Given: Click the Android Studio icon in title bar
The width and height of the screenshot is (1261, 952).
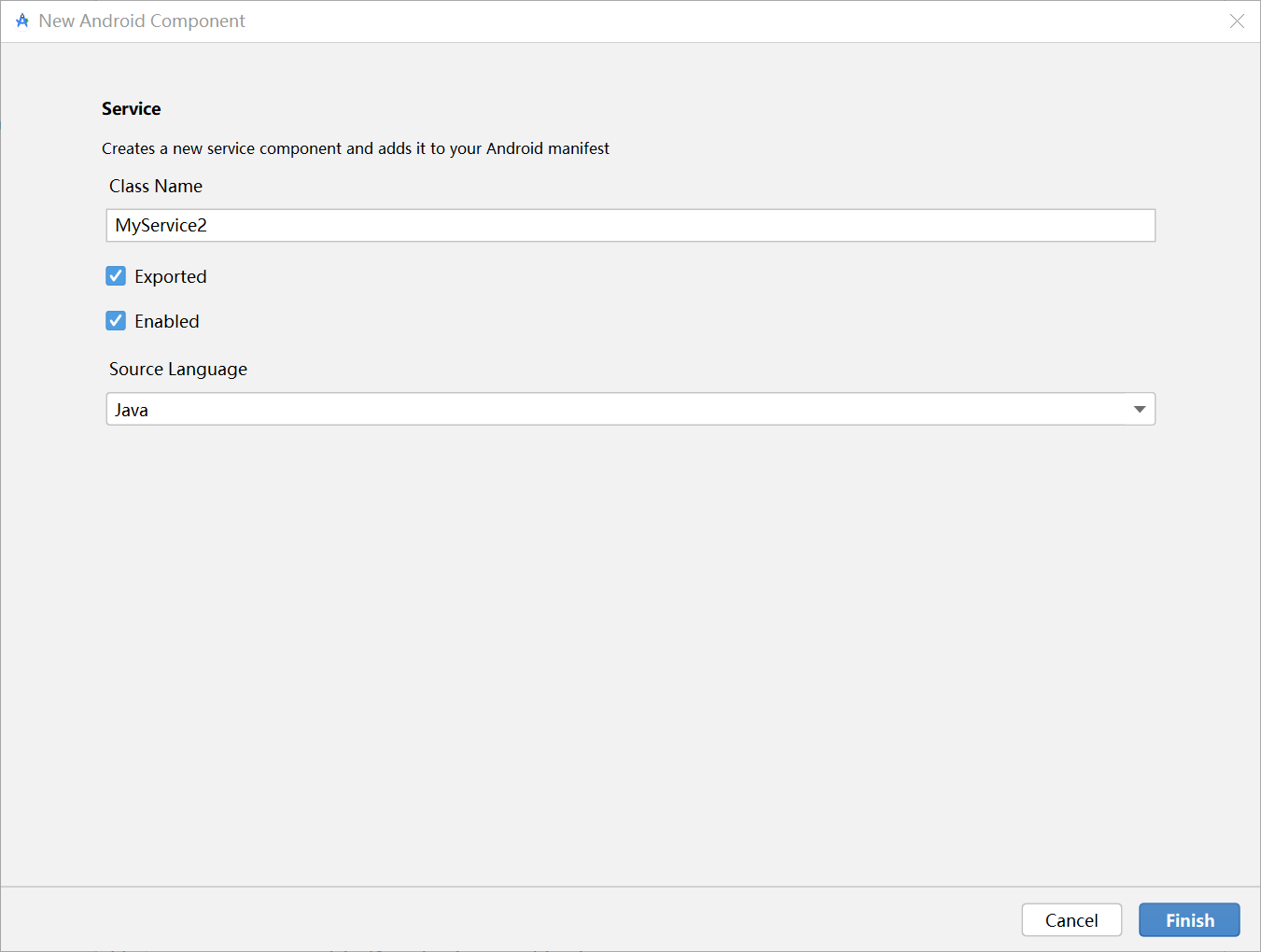Looking at the screenshot, I should [x=22, y=21].
